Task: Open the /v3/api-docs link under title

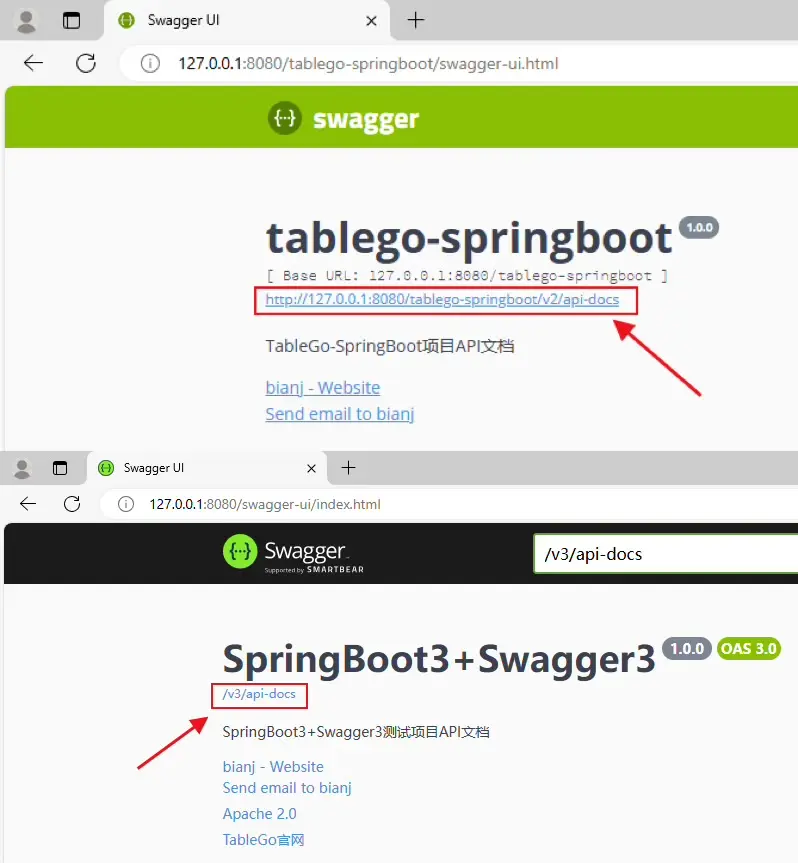Action: point(259,694)
